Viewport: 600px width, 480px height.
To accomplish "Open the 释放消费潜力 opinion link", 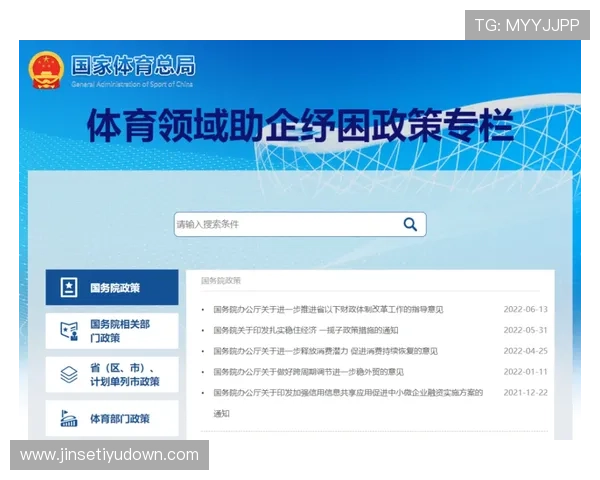I will [326, 351].
